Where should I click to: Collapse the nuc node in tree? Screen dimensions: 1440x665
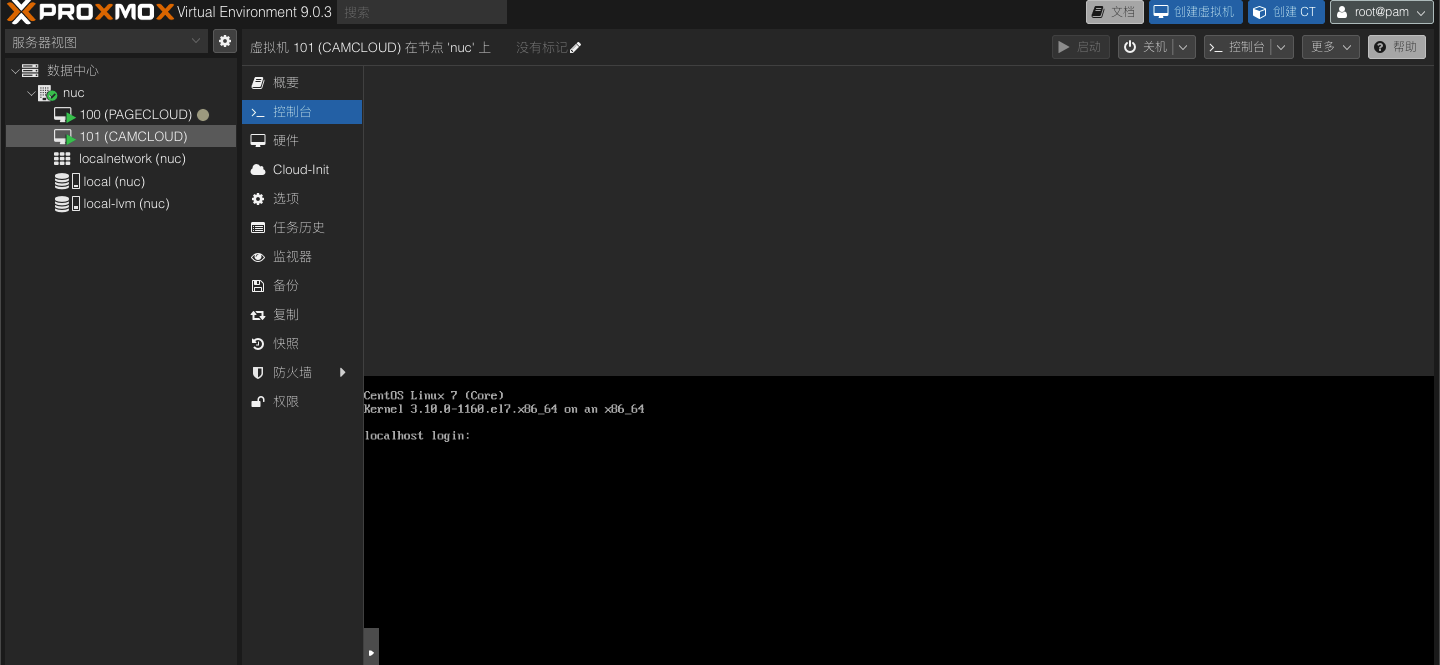click(x=31, y=93)
